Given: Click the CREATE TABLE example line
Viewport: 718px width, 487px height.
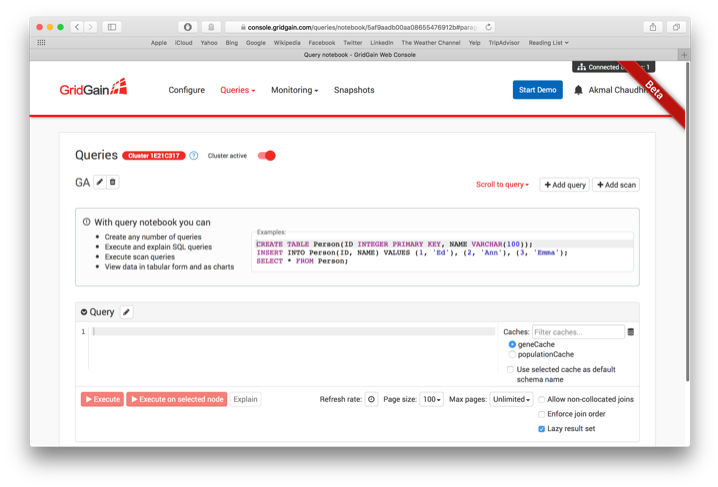Looking at the screenshot, I should [x=394, y=244].
